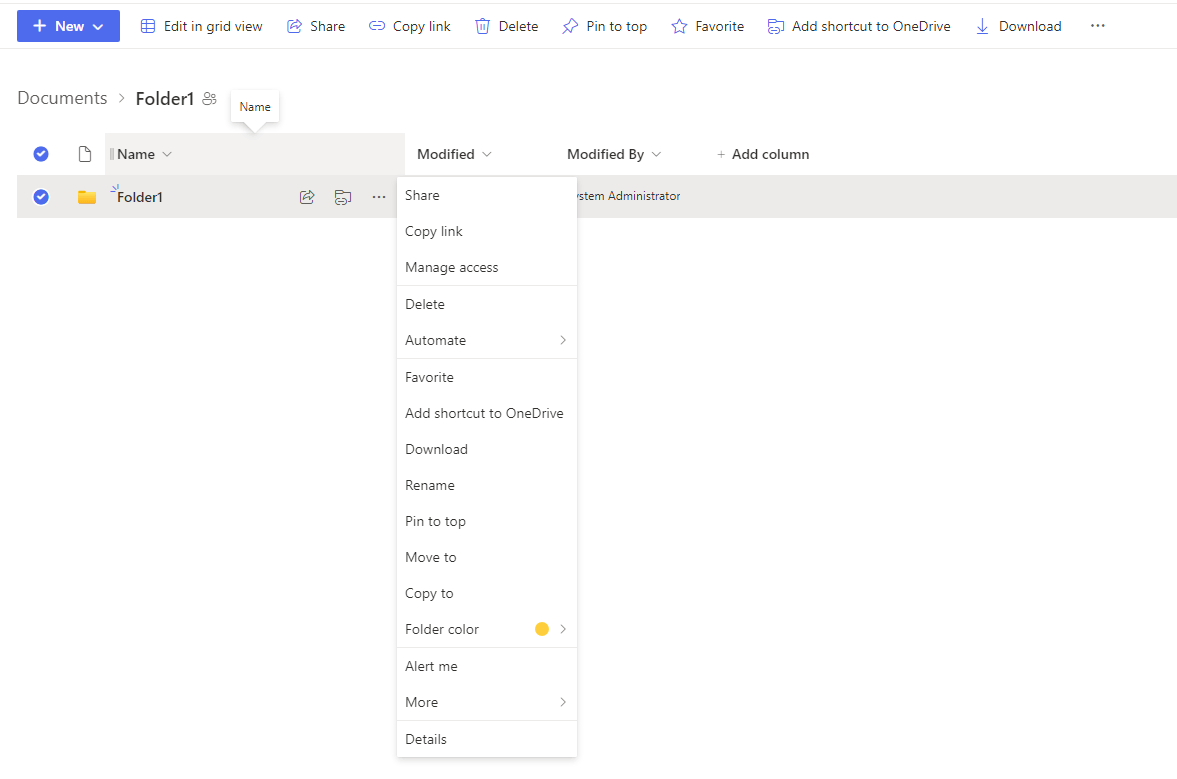
Task: Open the Modified column sort dropdown
Action: (x=455, y=154)
